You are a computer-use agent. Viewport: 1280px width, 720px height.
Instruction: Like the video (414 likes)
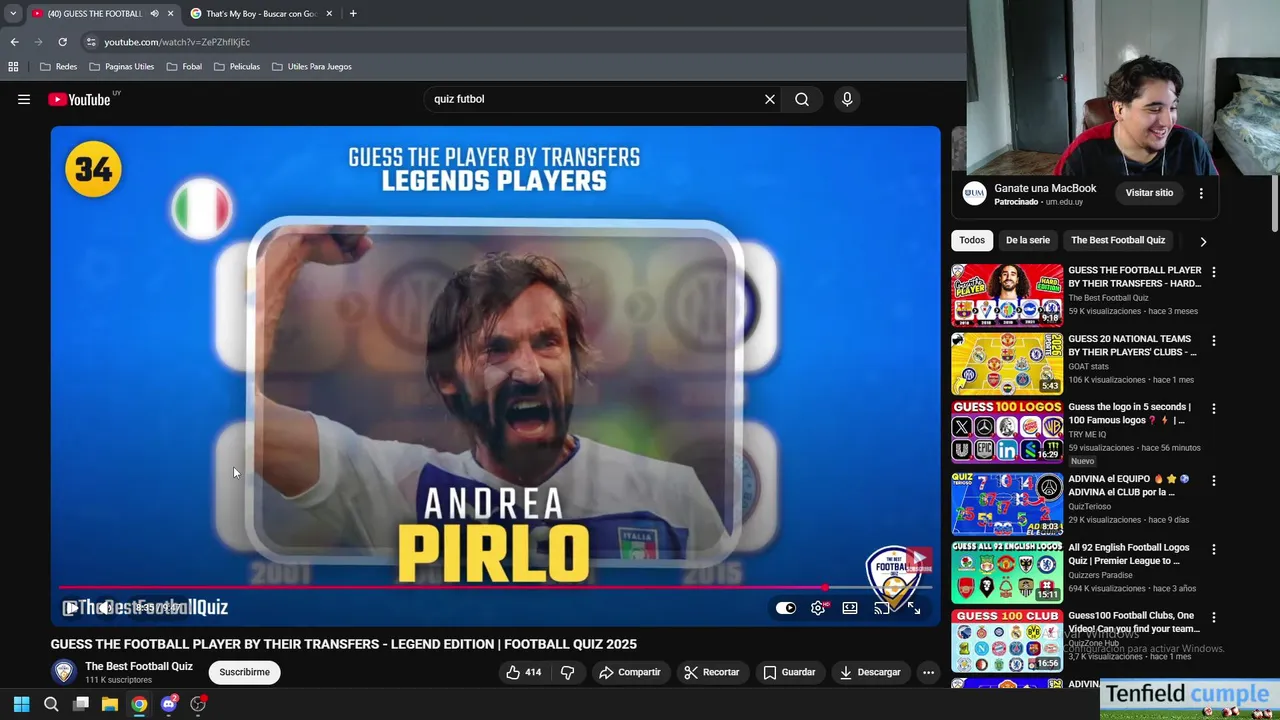524,672
